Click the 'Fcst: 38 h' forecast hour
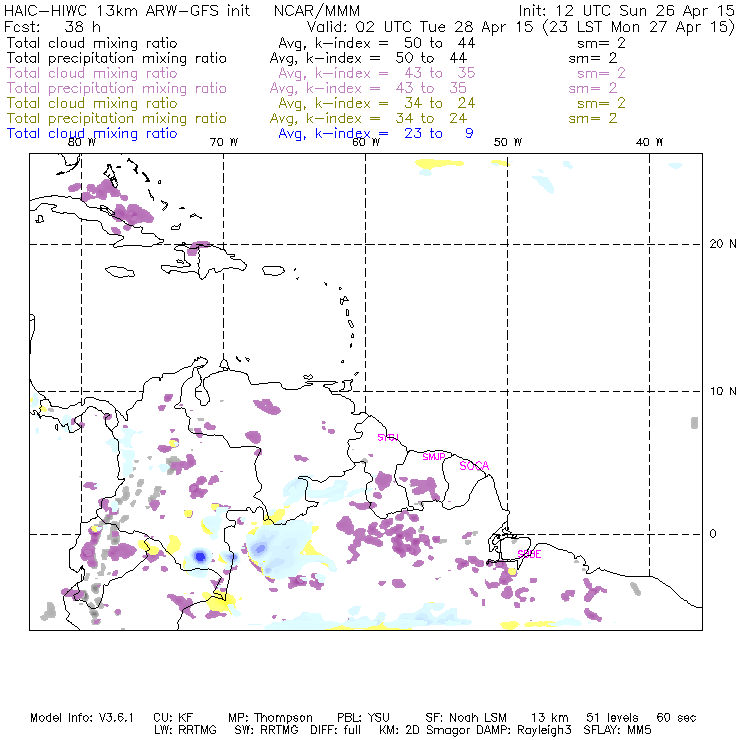Image resolution: width=740 pixels, height=740 pixels. pyautogui.click(x=52, y=26)
